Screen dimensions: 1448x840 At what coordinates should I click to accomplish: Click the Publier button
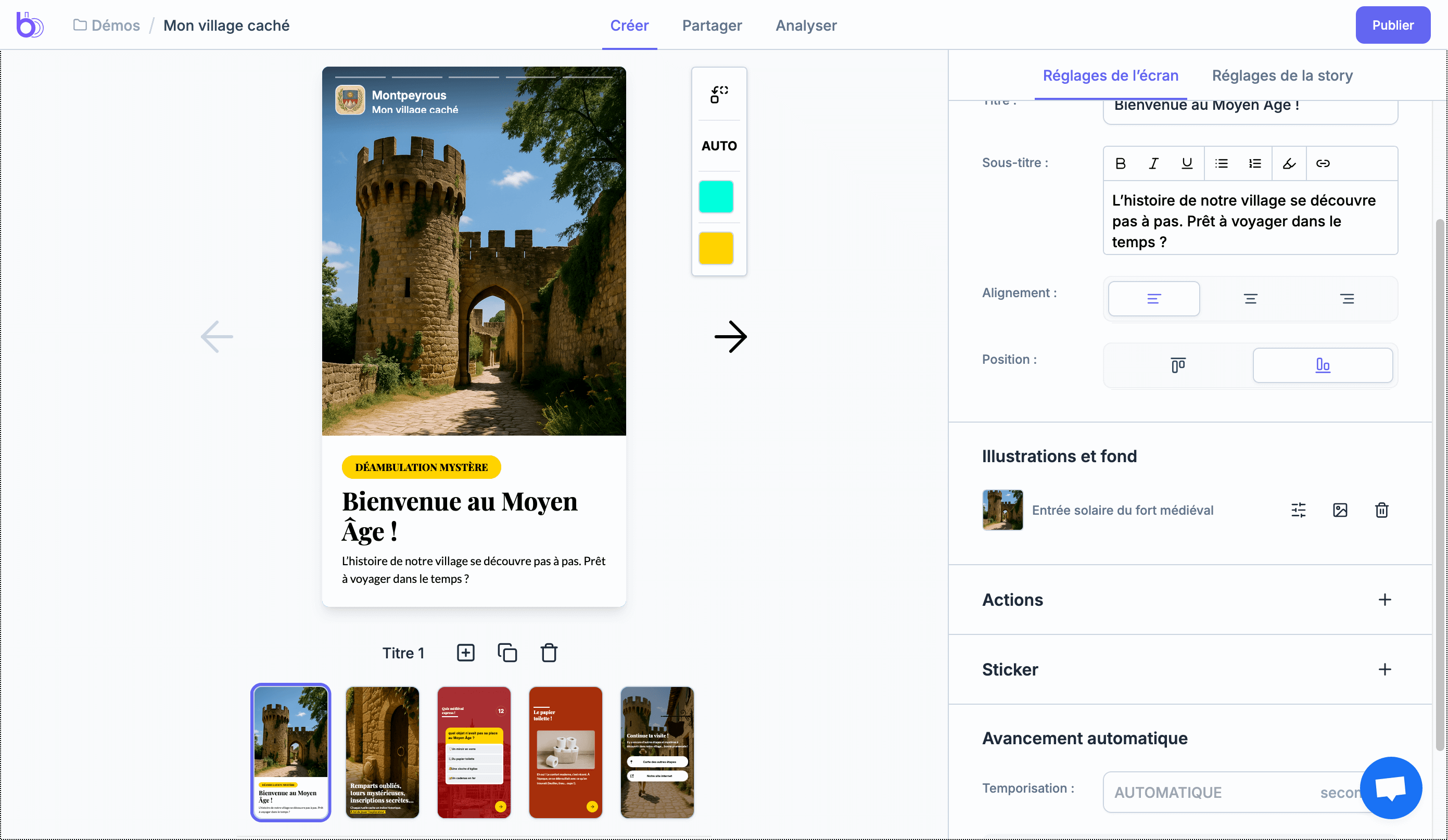point(1392,26)
